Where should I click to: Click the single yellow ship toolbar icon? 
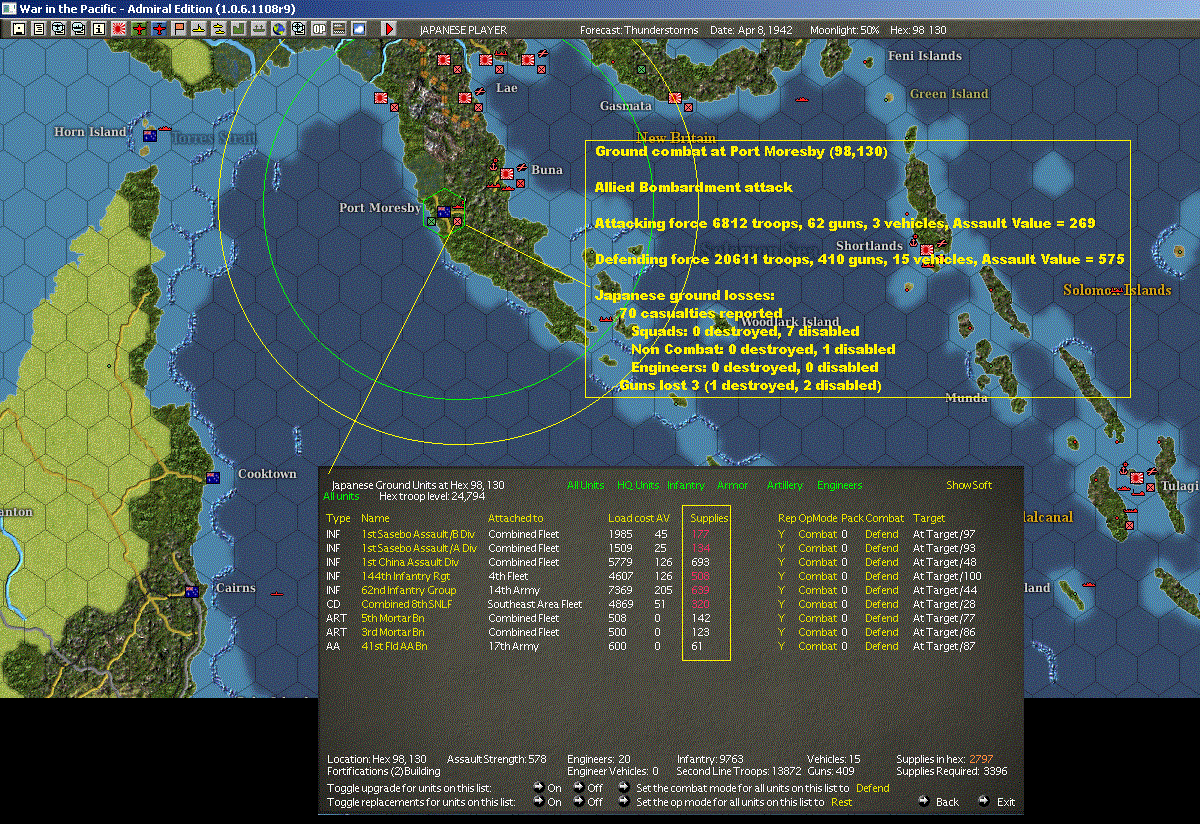[198, 29]
